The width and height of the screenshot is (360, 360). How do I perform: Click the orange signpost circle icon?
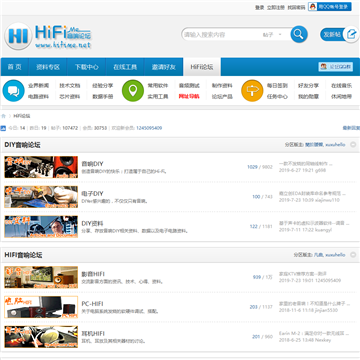click(252, 91)
